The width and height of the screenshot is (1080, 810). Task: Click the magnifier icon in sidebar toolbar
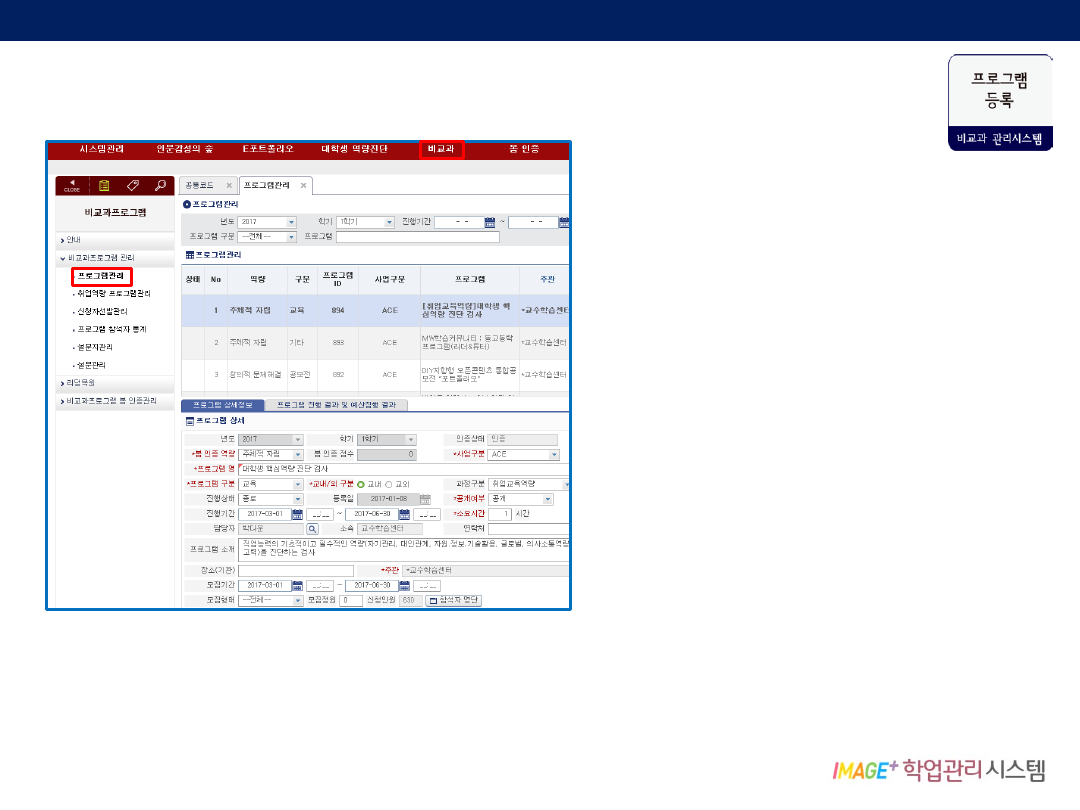pos(159,185)
